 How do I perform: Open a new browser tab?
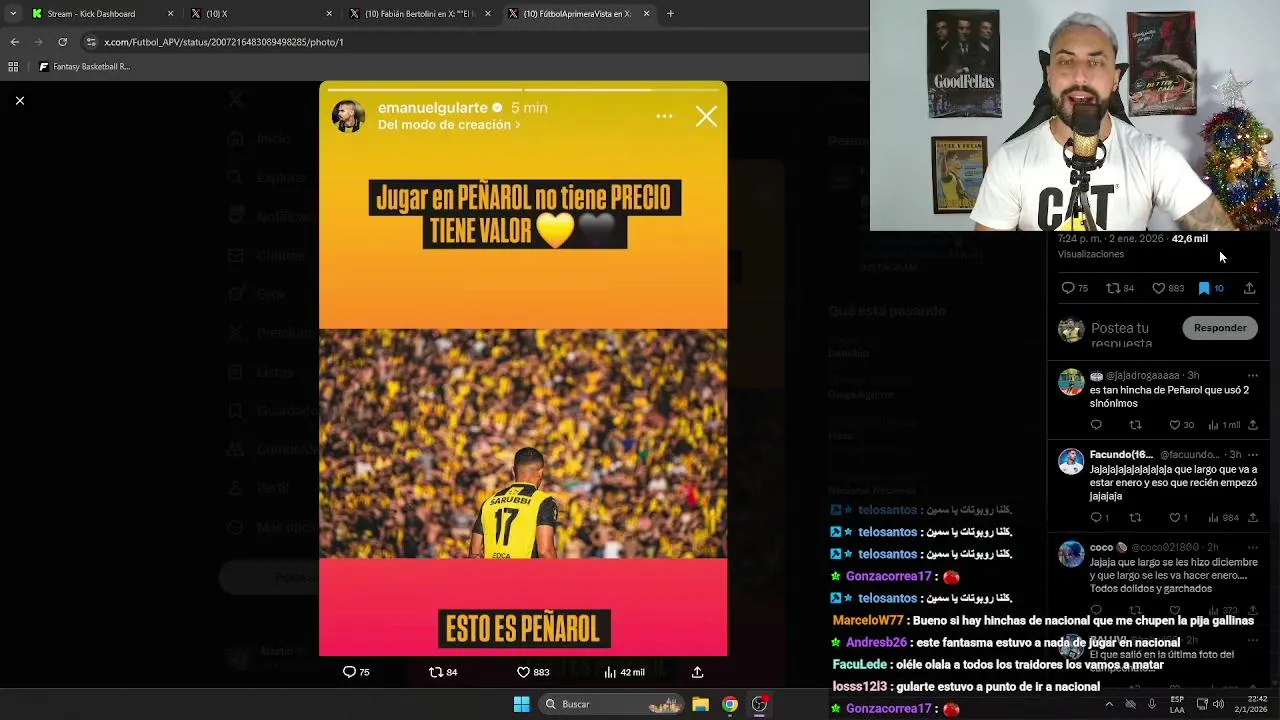click(670, 14)
